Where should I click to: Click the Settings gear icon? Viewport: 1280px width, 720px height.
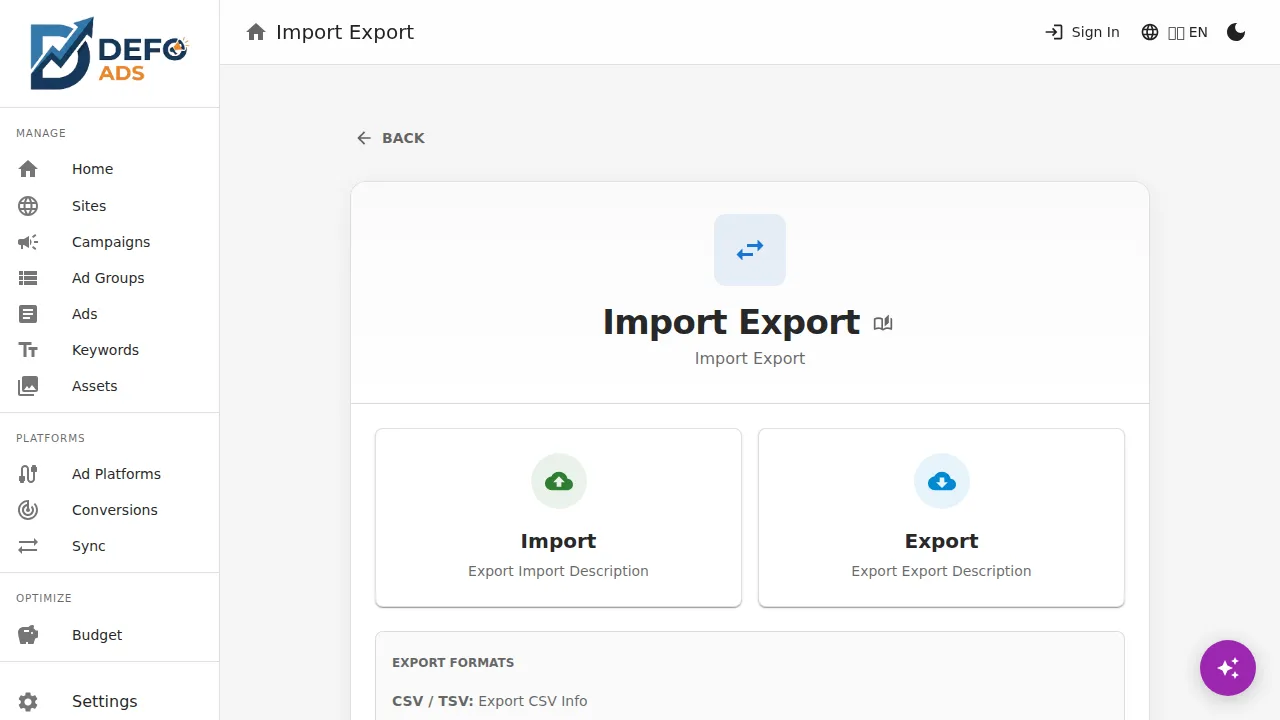coord(28,702)
